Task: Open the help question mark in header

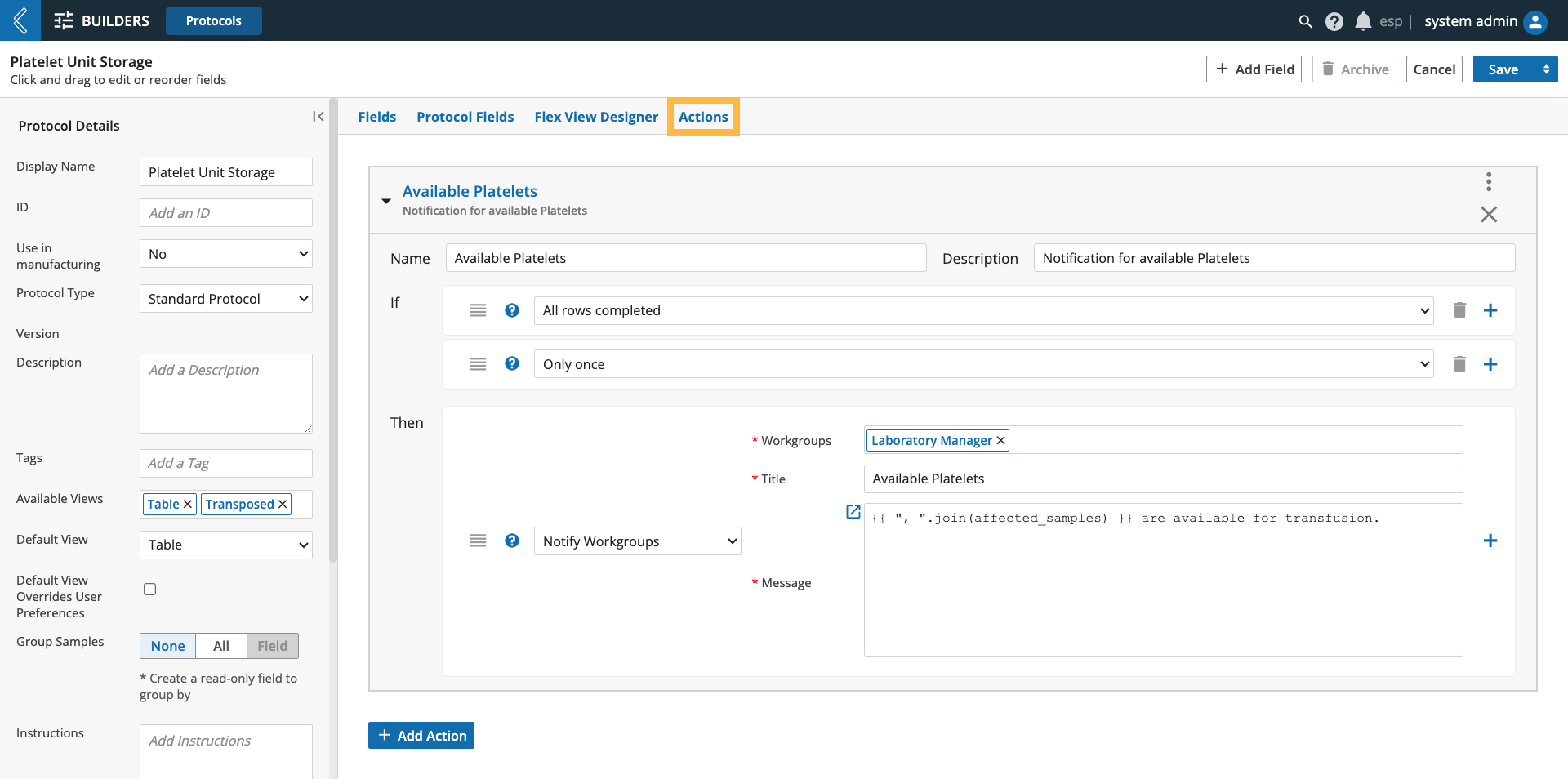Action: [x=1334, y=21]
